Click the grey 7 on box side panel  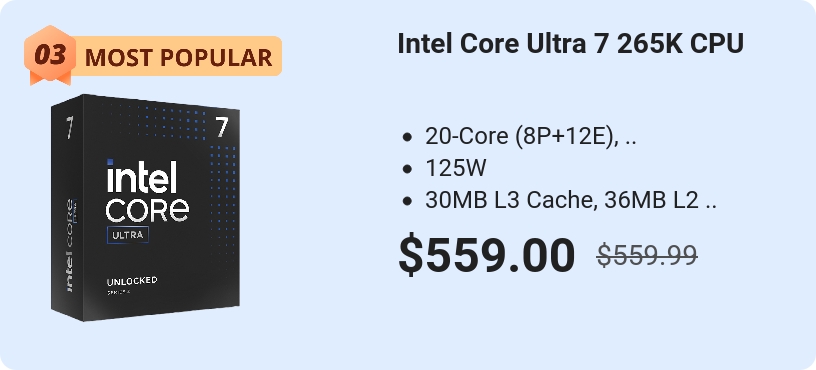tap(70, 127)
